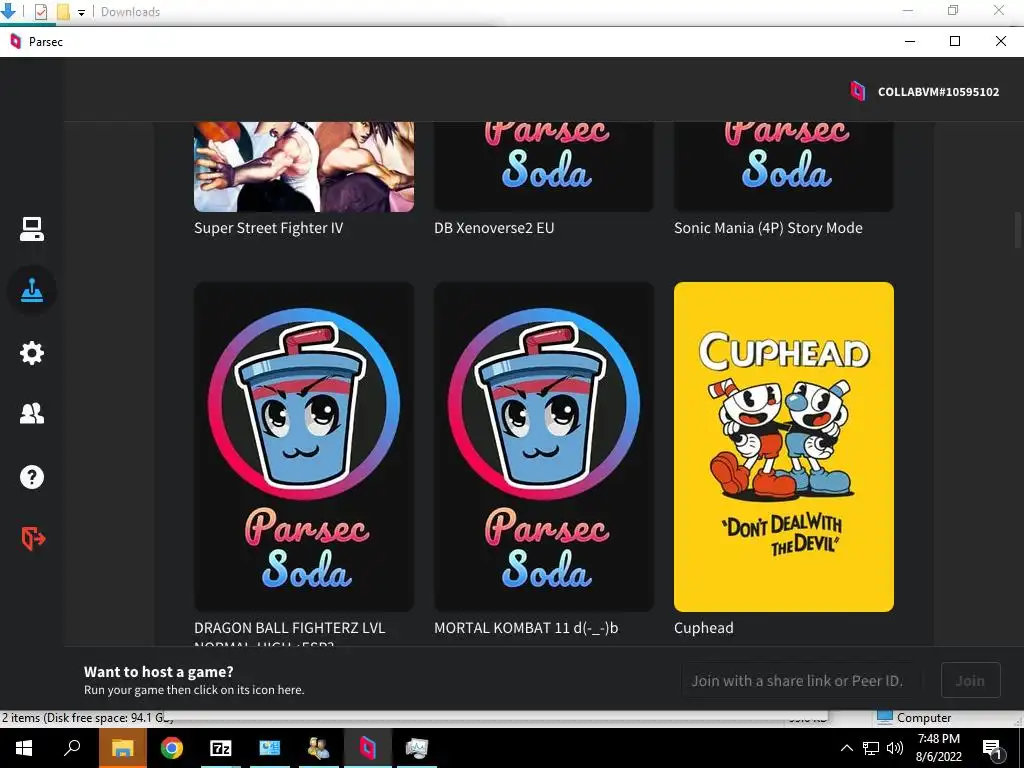Show hidden system tray icons

tap(846, 748)
